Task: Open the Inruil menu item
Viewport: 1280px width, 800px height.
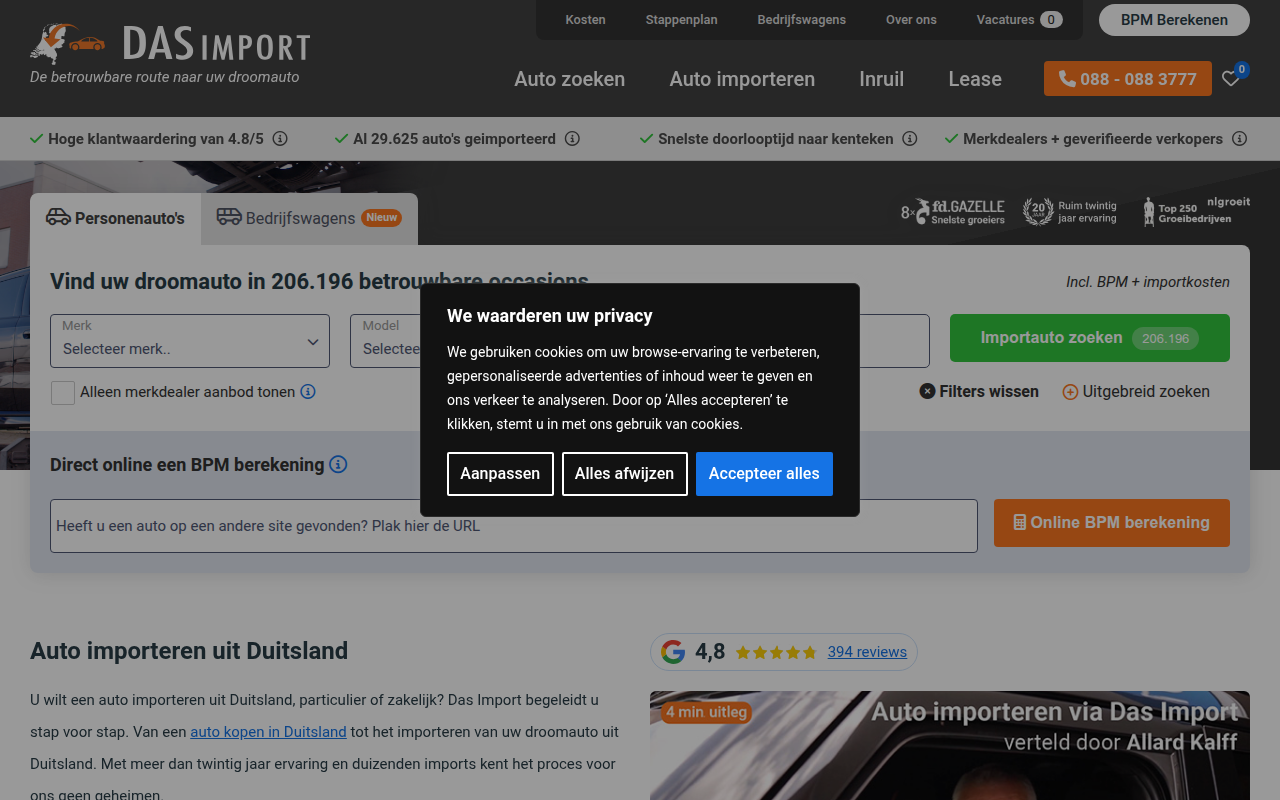Action: click(881, 79)
